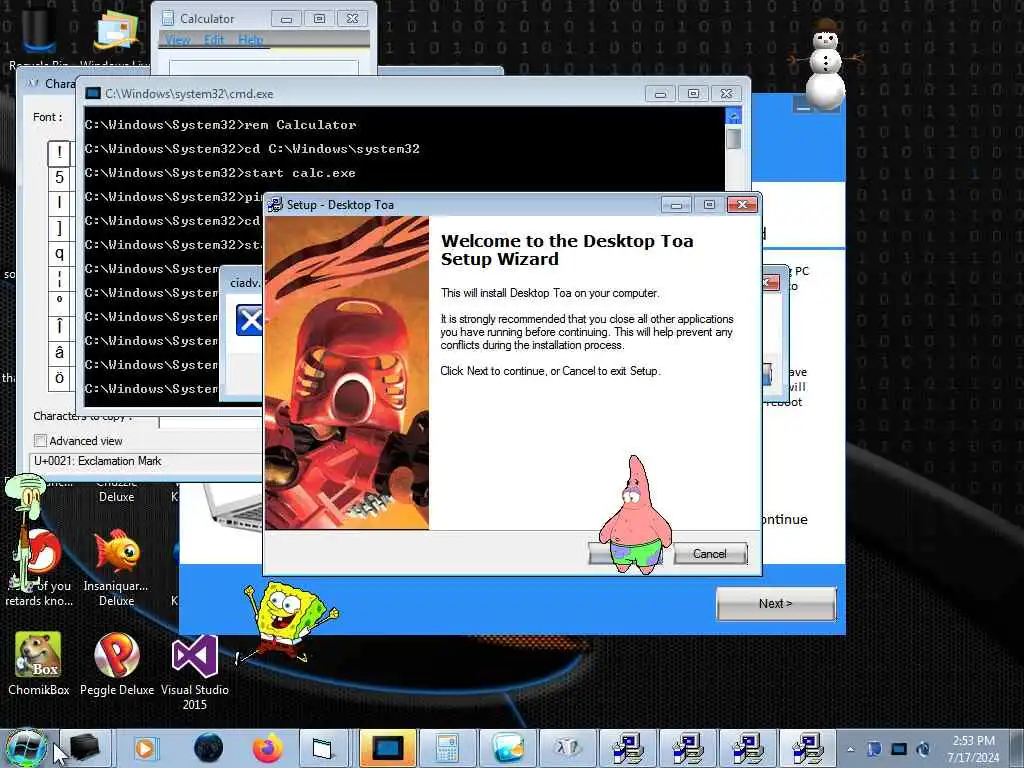Click the dark globe taskbar icon
The width and height of the screenshot is (1024, 768).
coord(208,748)
